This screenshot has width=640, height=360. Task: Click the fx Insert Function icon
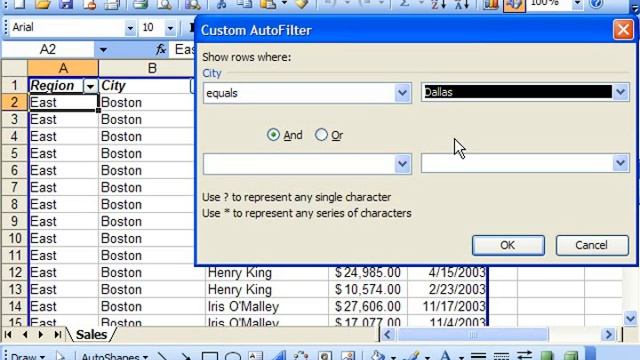click(x=161, y=49)
